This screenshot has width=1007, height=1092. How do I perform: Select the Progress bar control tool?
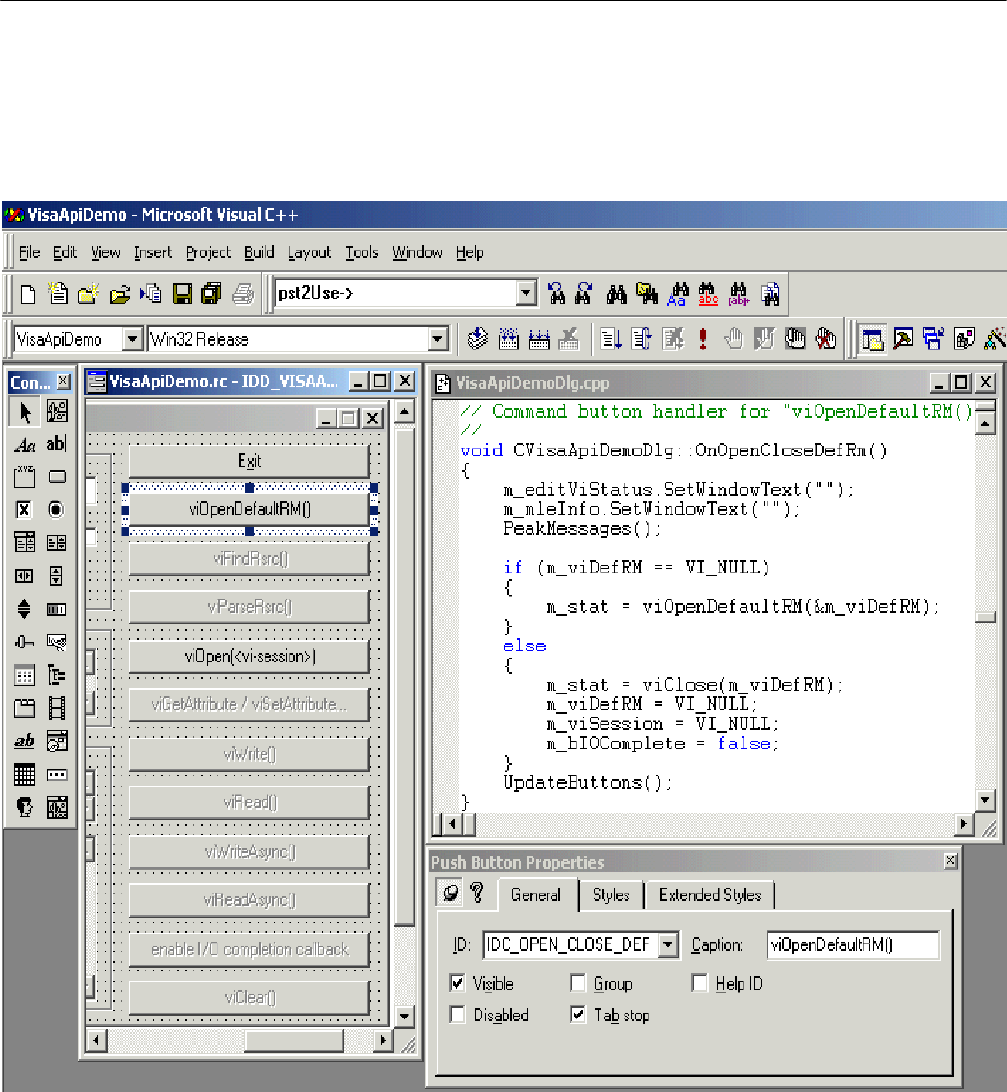point(56,609)
